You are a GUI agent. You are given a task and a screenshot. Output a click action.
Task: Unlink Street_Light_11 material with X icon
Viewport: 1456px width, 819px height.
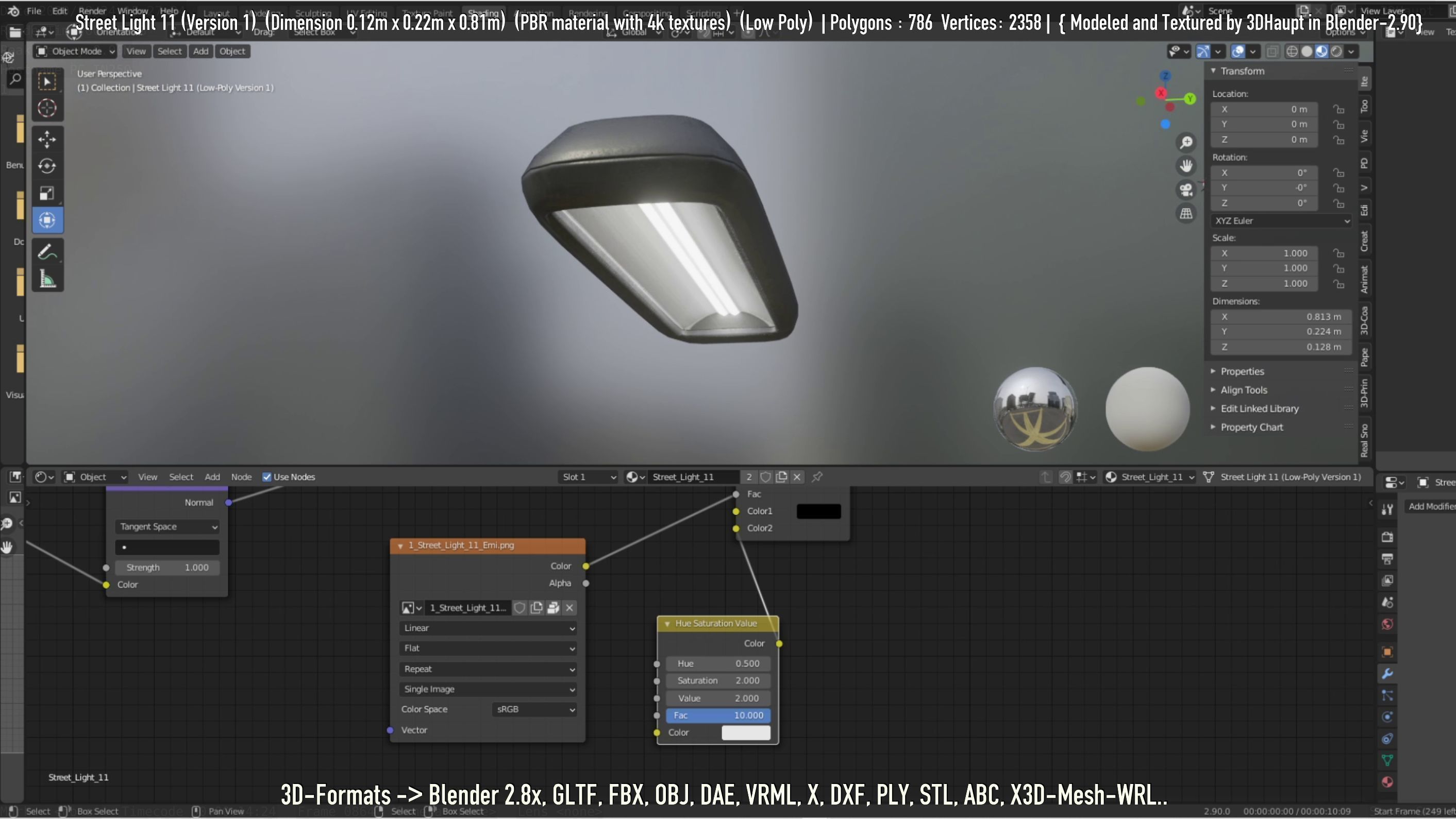(797, 476)
